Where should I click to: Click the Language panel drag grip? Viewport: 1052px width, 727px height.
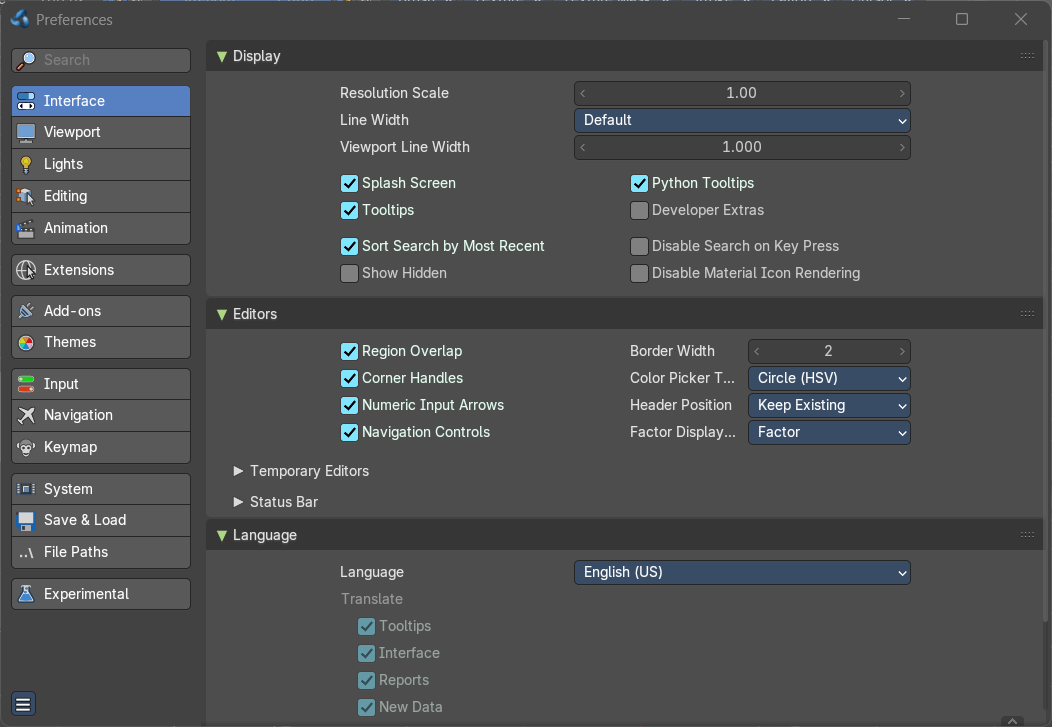[x=1027, y=535]
